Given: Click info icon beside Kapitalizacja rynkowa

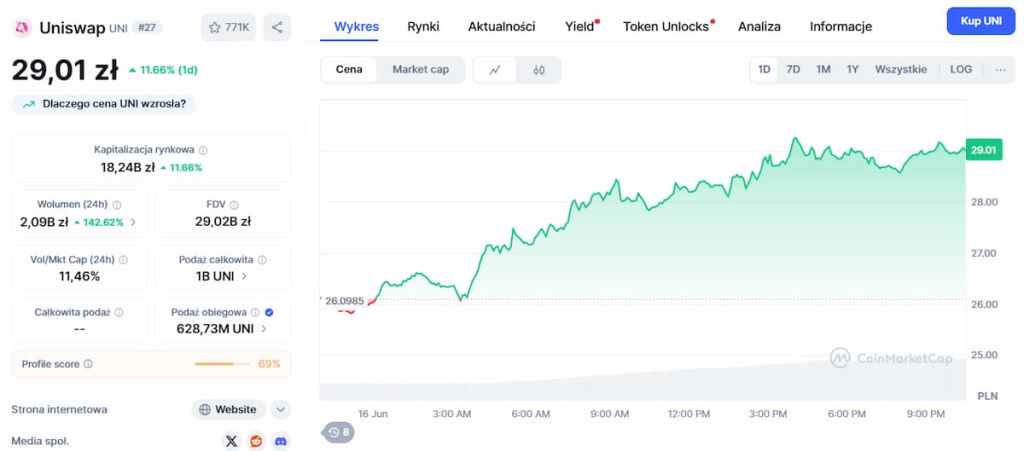Looking at the screenshot, I should click(203, 150).
